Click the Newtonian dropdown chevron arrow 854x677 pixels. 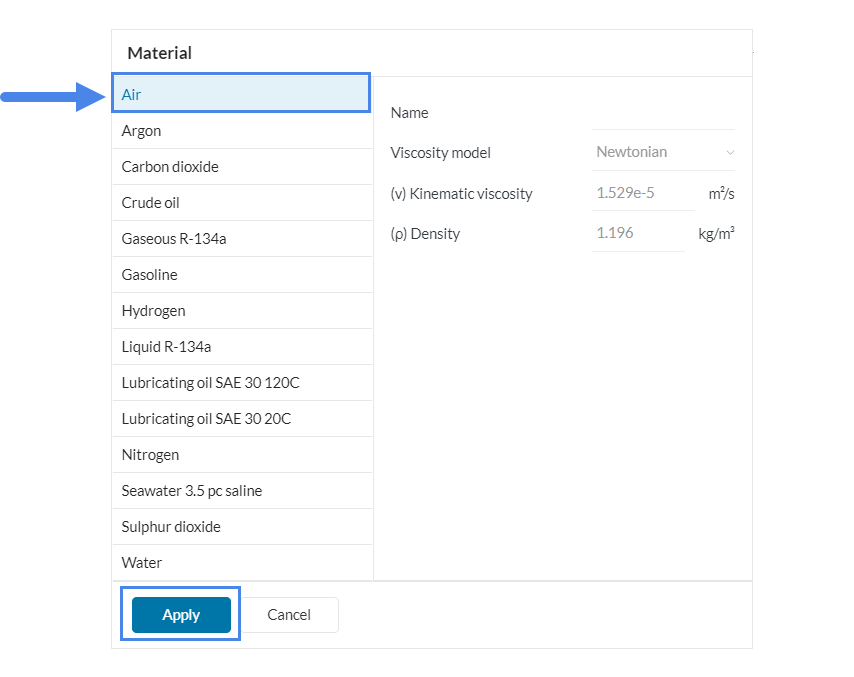(x=730, y=153)
